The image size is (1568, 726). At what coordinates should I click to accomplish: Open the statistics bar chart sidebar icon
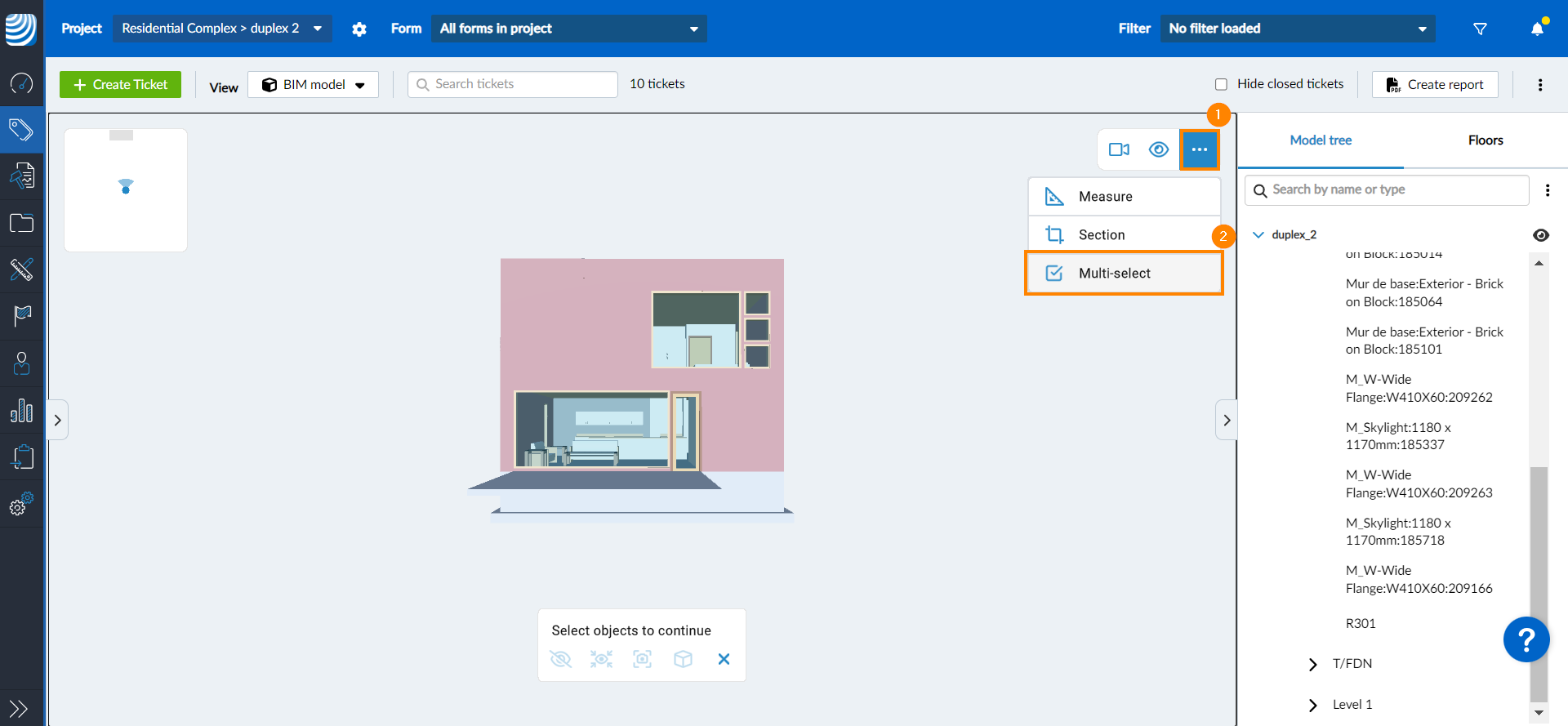pyautogui.click(x=21, y=411)
